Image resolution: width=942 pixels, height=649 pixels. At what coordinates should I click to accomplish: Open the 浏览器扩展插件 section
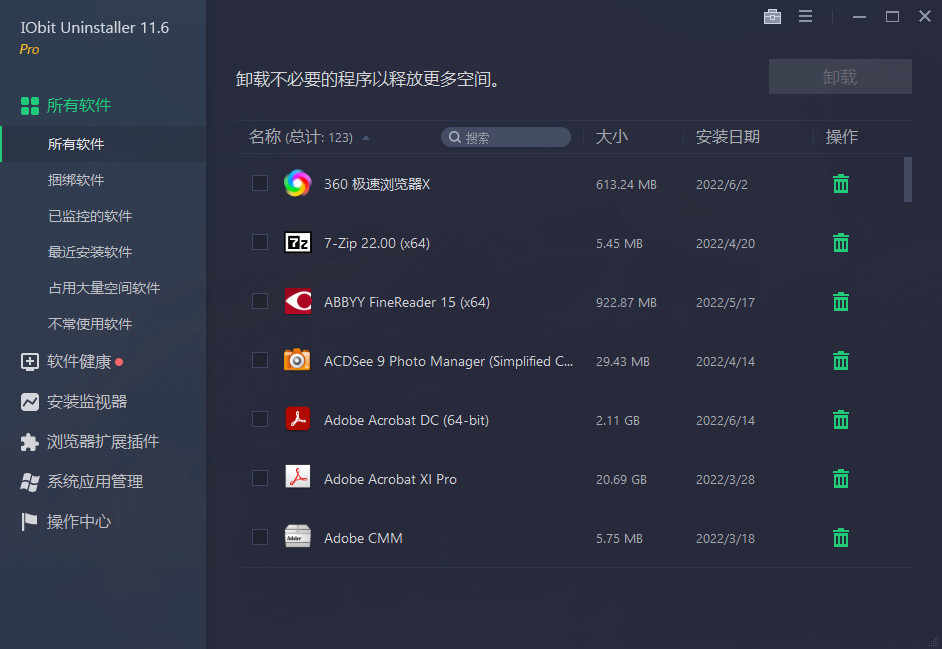[x=81, y=442]
